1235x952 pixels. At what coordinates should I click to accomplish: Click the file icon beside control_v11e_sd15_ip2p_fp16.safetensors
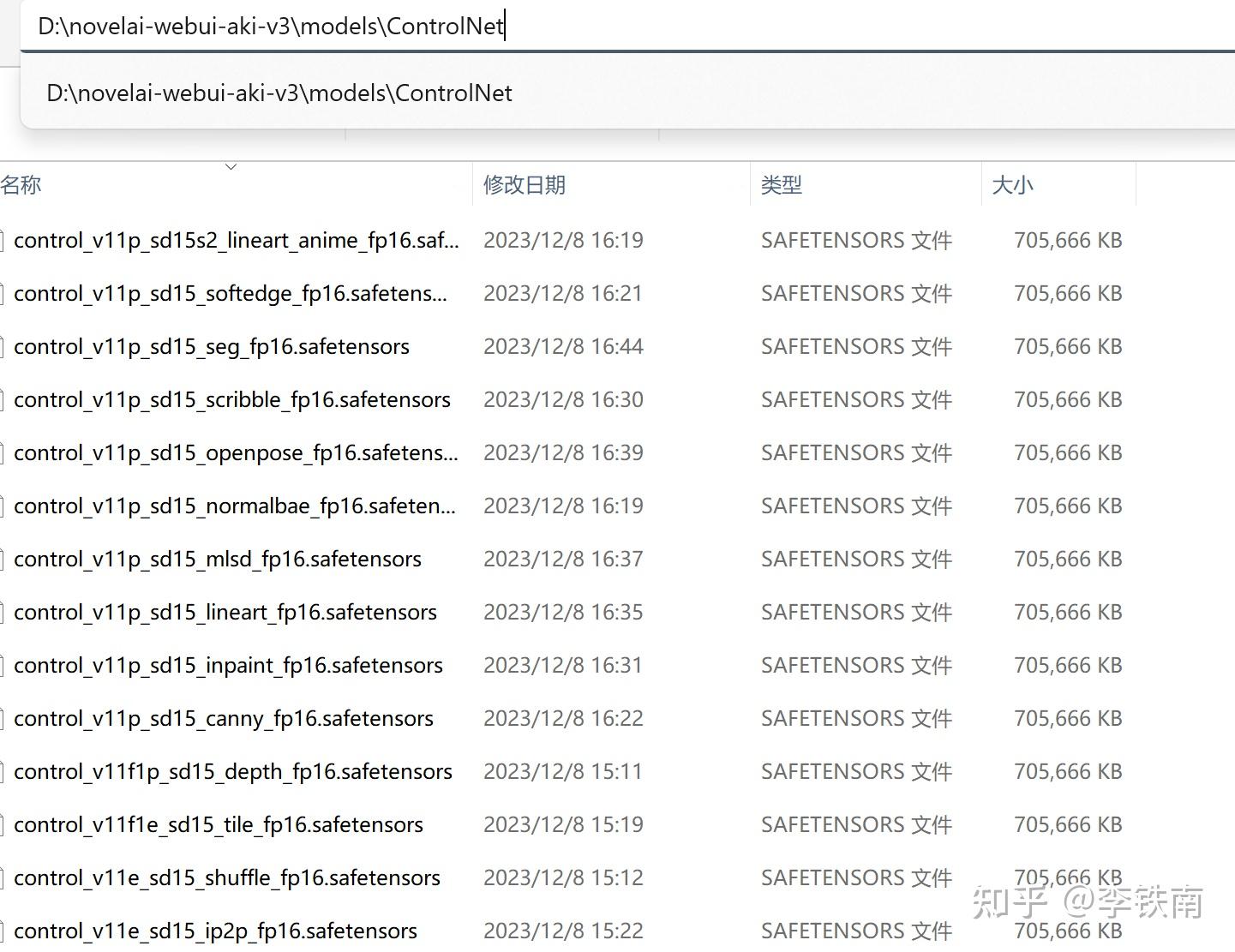(3, 931)
